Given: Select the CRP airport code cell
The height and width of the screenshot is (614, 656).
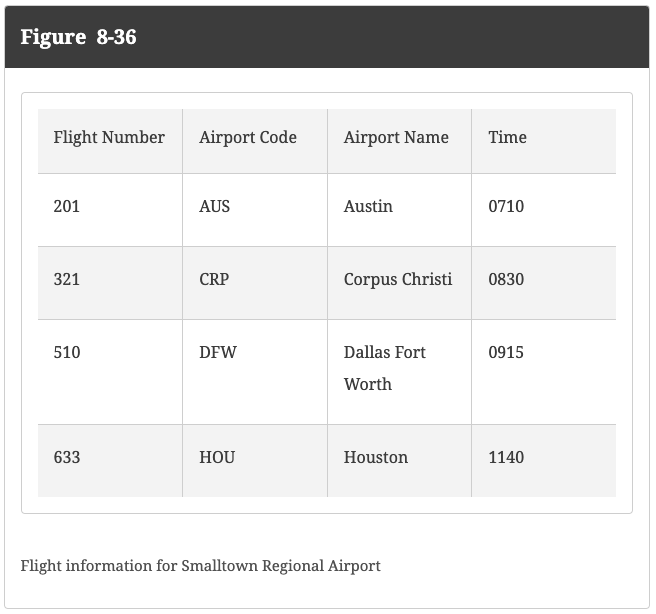Looking at the screenshot, I should pyautogui.click(x=214, y=280).
